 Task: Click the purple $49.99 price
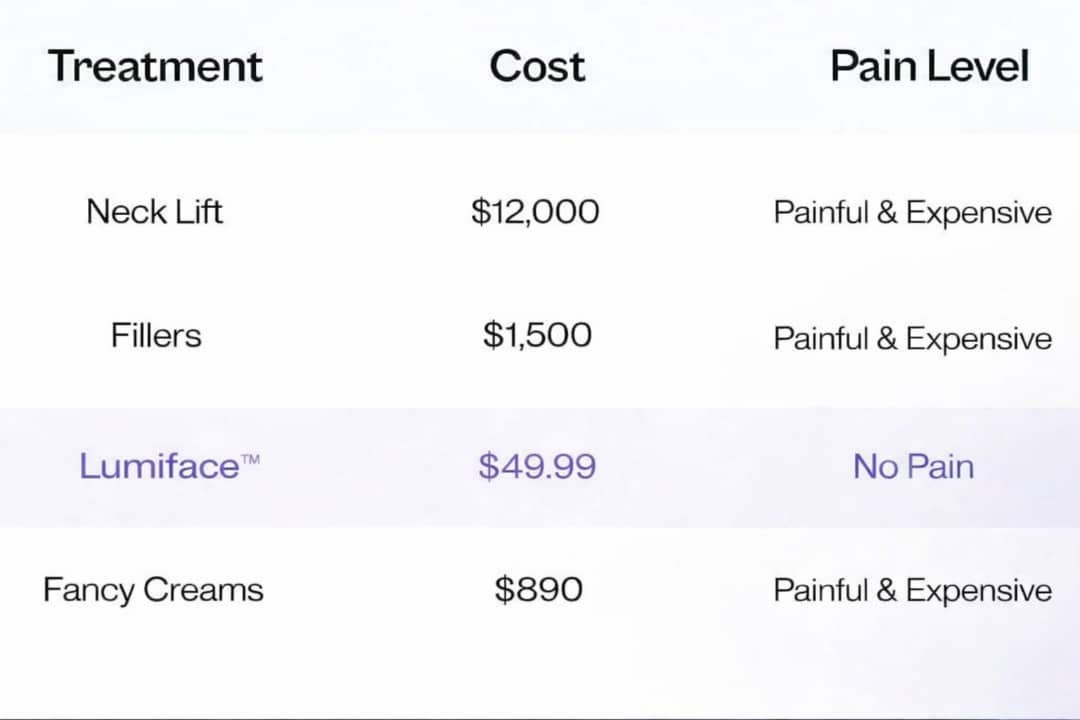[x=537, y=466]
